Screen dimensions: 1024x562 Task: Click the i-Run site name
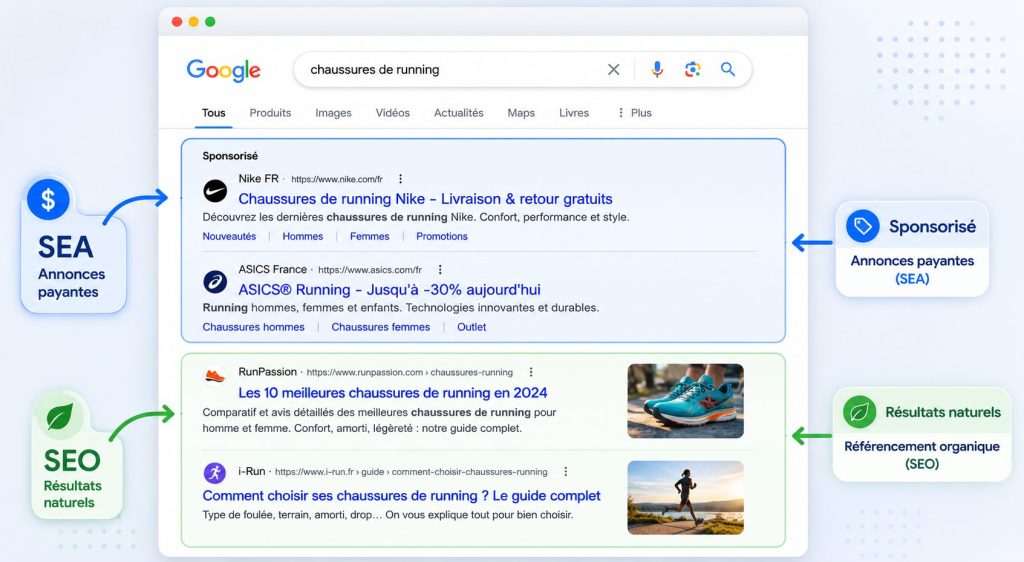[x=252, y=471]
